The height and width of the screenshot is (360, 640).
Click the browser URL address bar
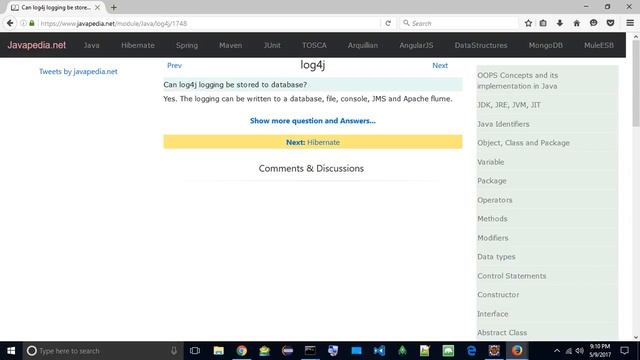coord(208,23)
